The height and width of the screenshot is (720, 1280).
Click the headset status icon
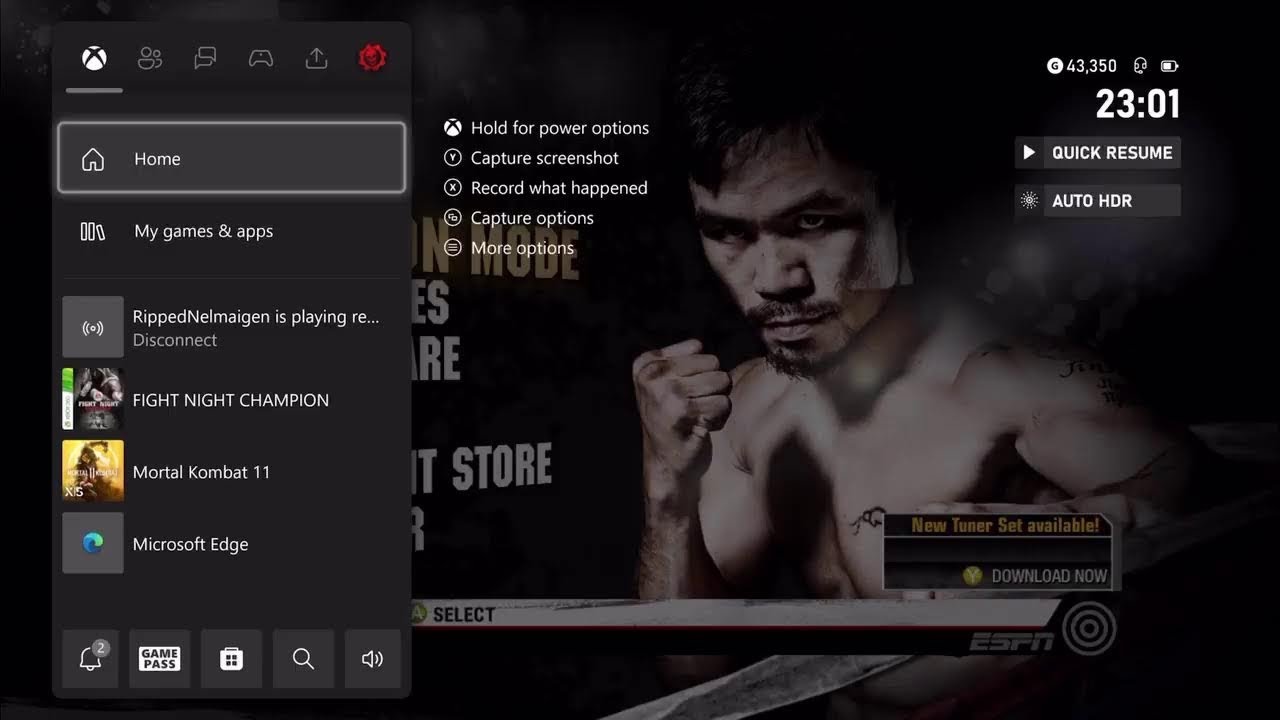[x=1140, y=66]
